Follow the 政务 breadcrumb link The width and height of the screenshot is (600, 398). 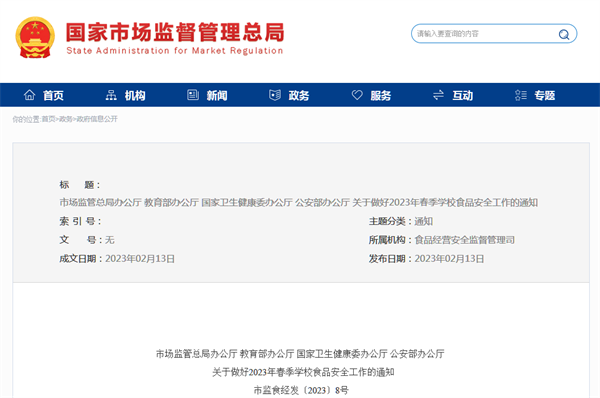[x=66, y=119]
